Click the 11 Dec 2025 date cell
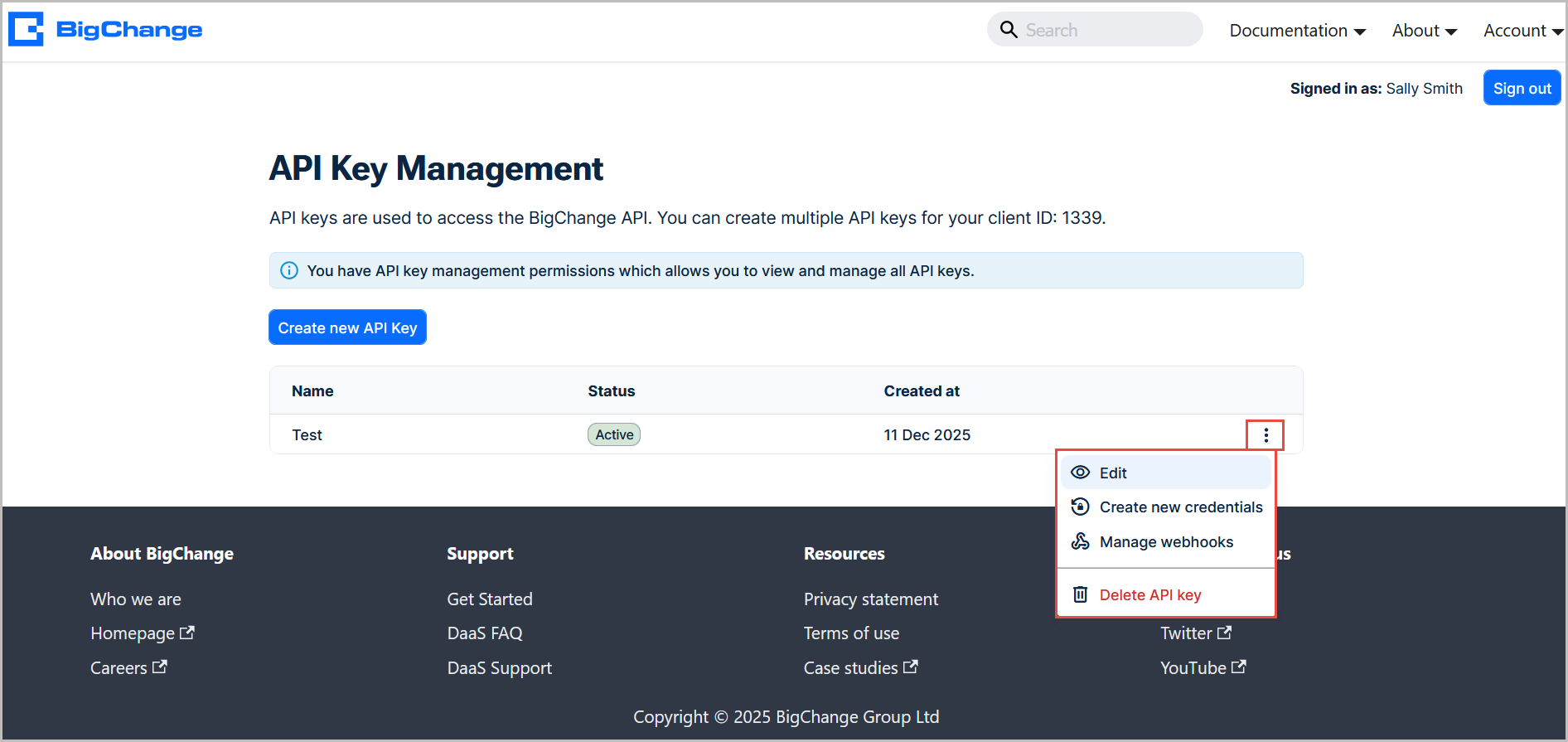1568x742 pixels. click(927, 434)
